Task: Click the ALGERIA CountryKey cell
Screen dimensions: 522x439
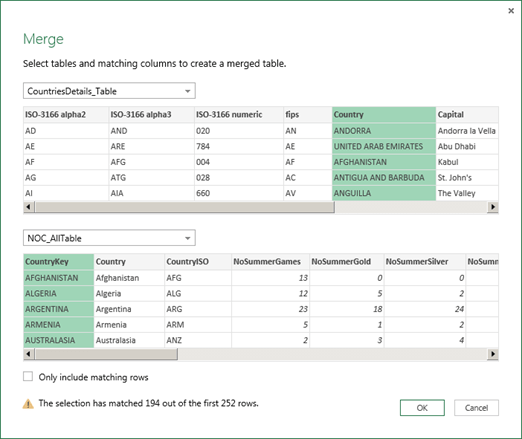Action: coord(58,293)
